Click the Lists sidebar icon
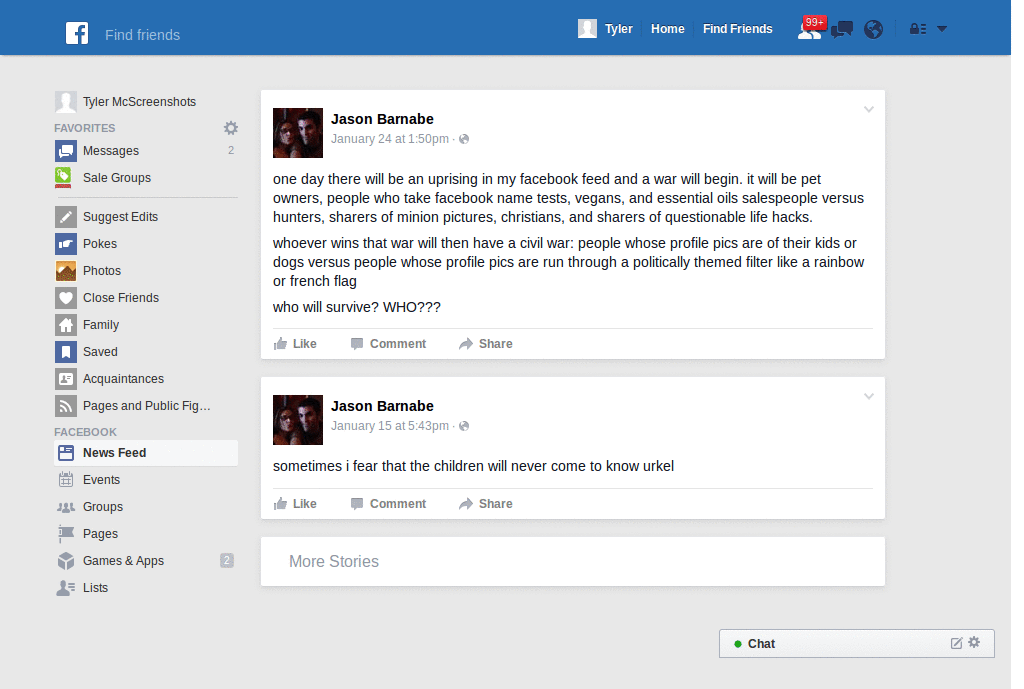Screen dimensions: 1024x689 [66, 588]
